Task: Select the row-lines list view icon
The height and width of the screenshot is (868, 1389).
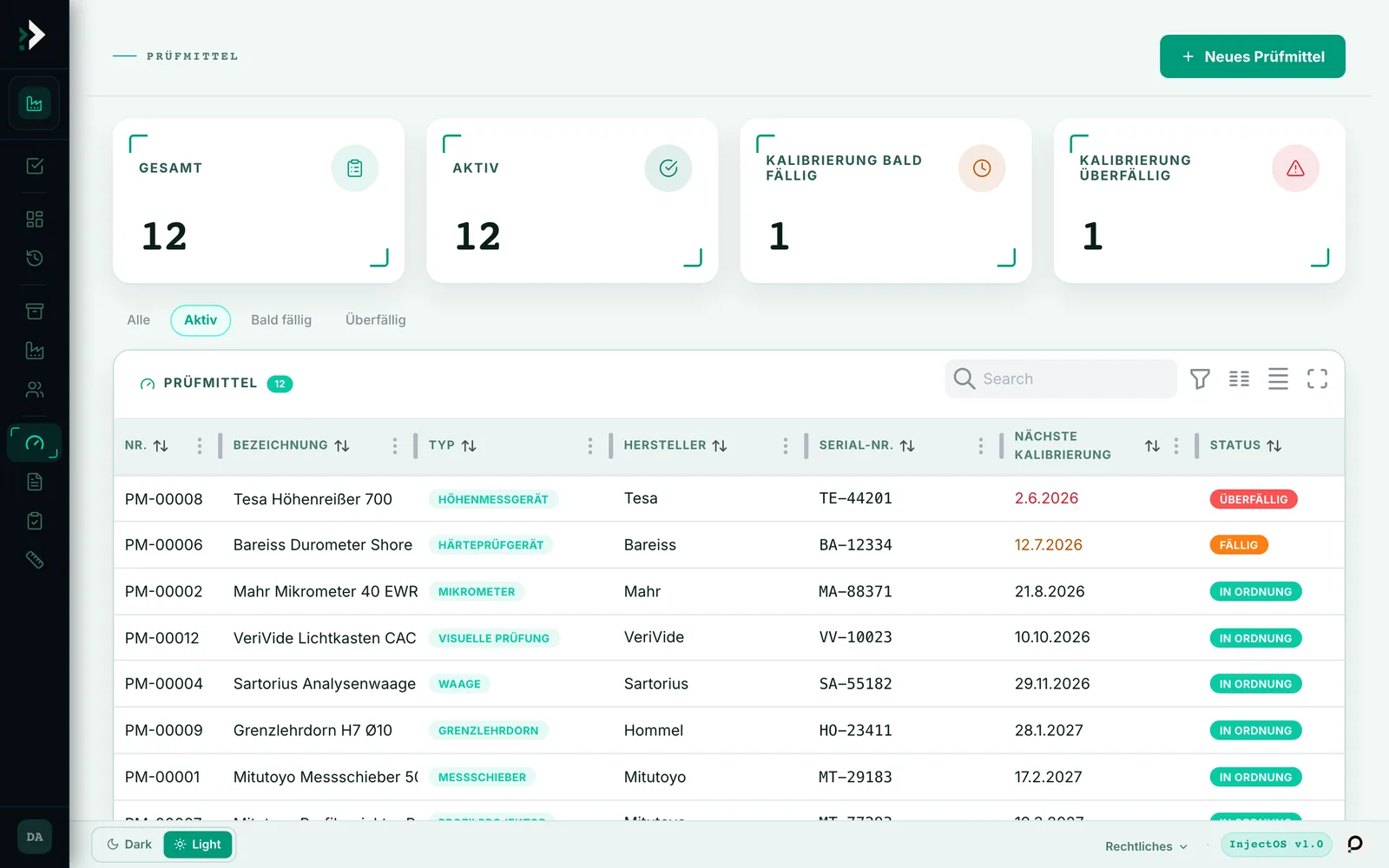Action: click(x=1278, y=379)
